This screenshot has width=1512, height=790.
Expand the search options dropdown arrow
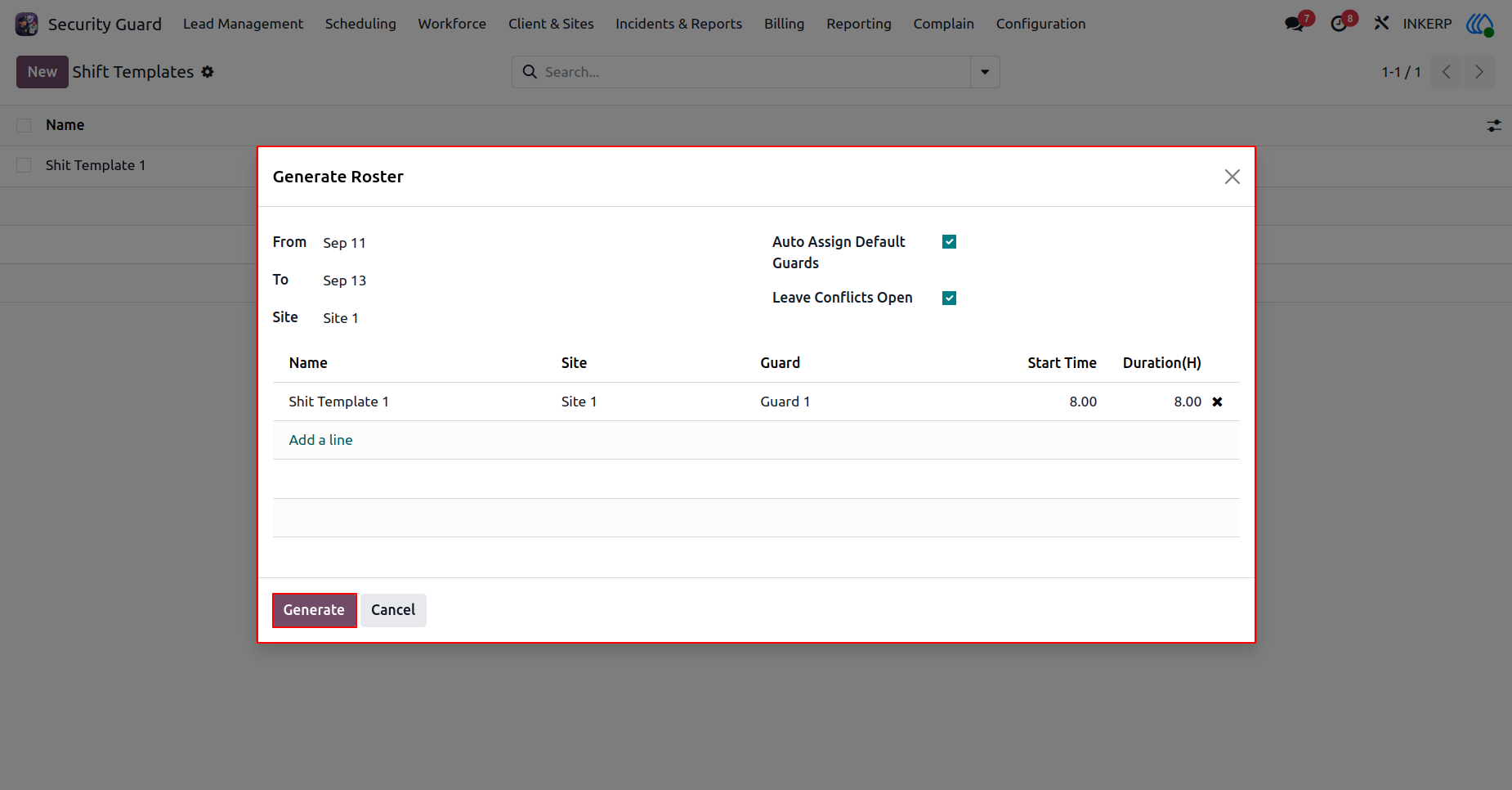985,72
